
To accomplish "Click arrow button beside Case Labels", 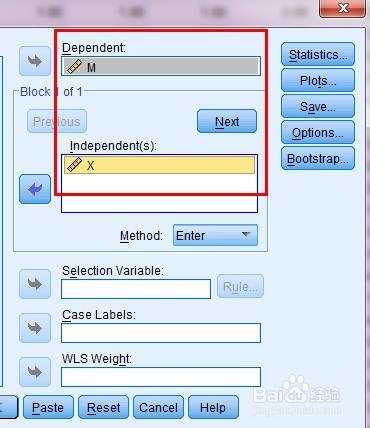I will click(35, 328).
